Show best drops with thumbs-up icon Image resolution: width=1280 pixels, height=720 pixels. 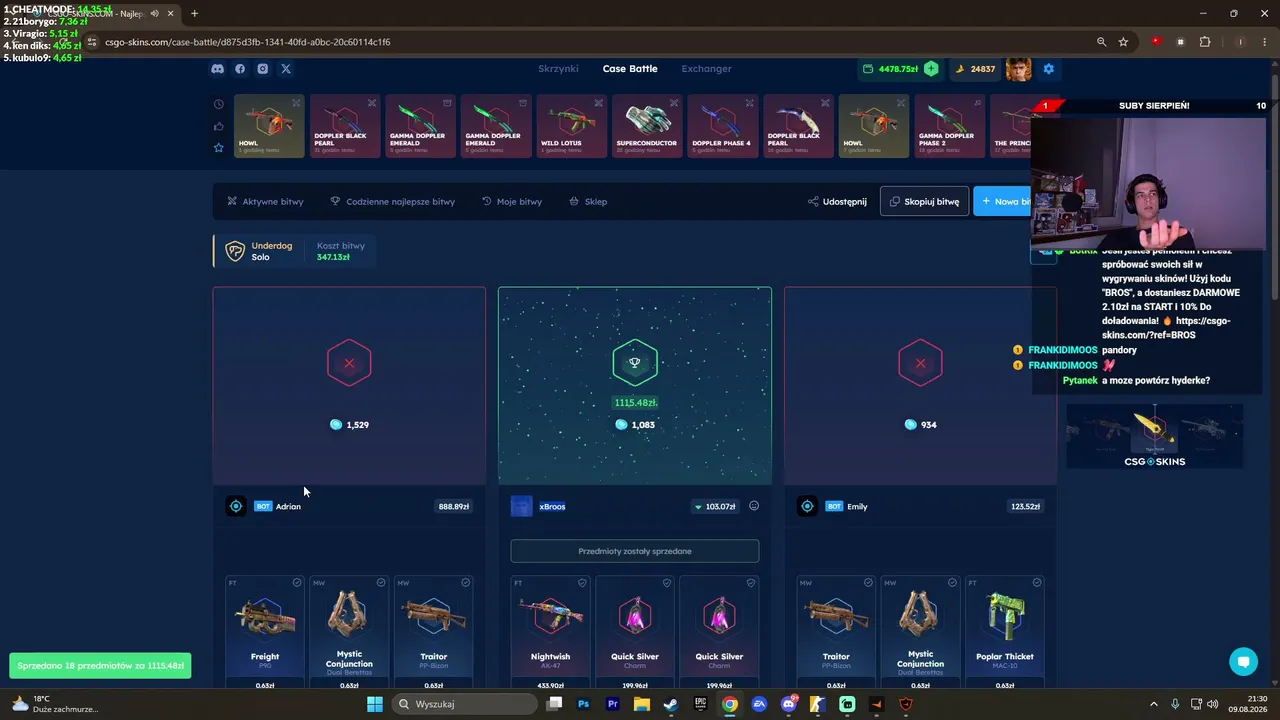click(x=219, y=126)
